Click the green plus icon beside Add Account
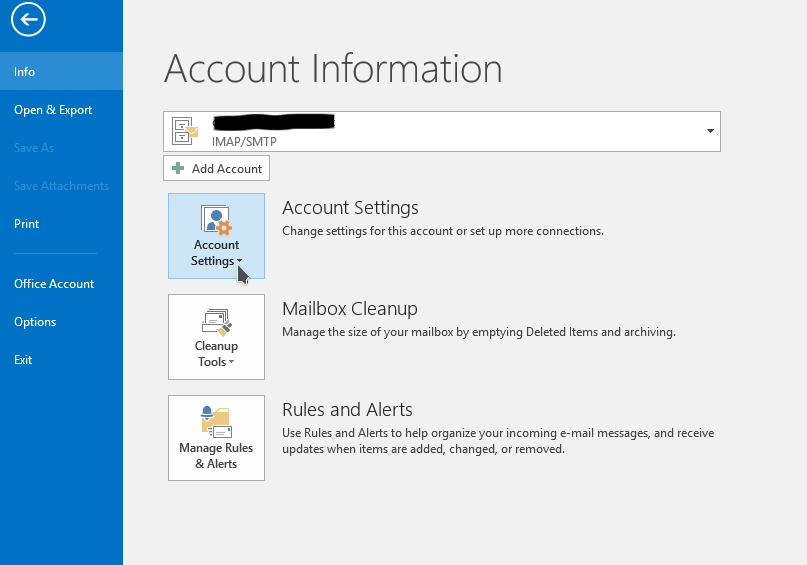The height and width of the screenshot is (565, 807). pos(178,169)
